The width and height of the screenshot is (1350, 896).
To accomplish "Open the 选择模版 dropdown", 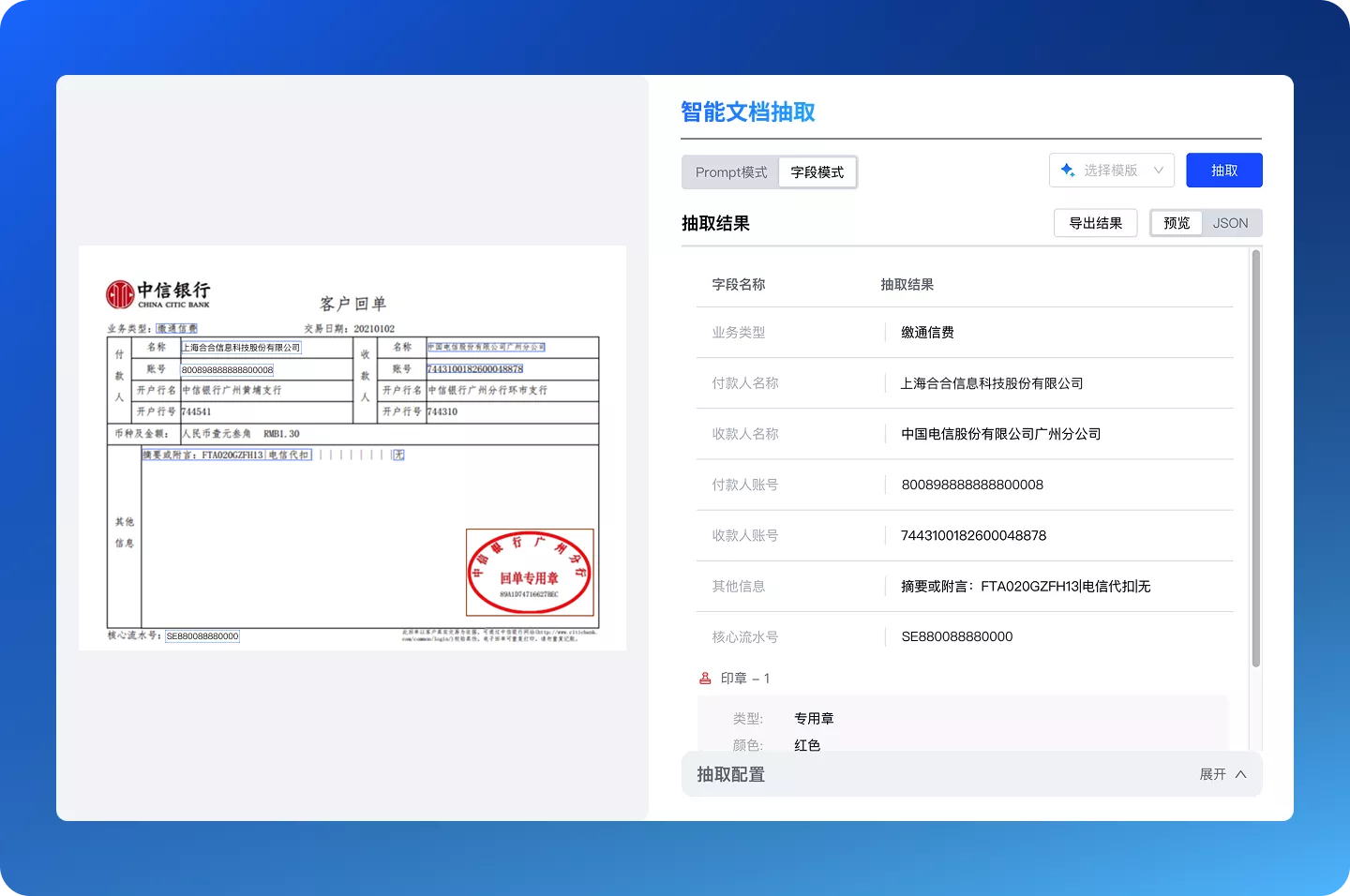I will click(x=1111, y=170).
